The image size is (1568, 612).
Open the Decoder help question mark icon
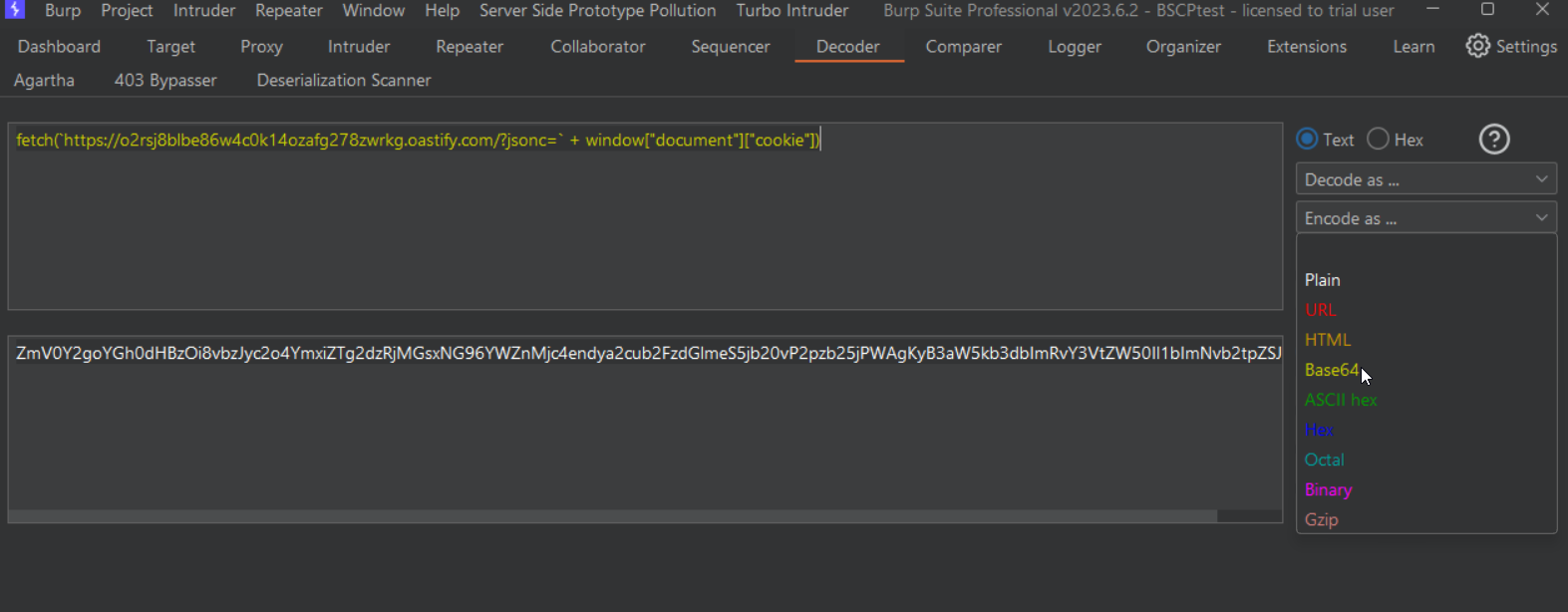[x=1494, y=139]
